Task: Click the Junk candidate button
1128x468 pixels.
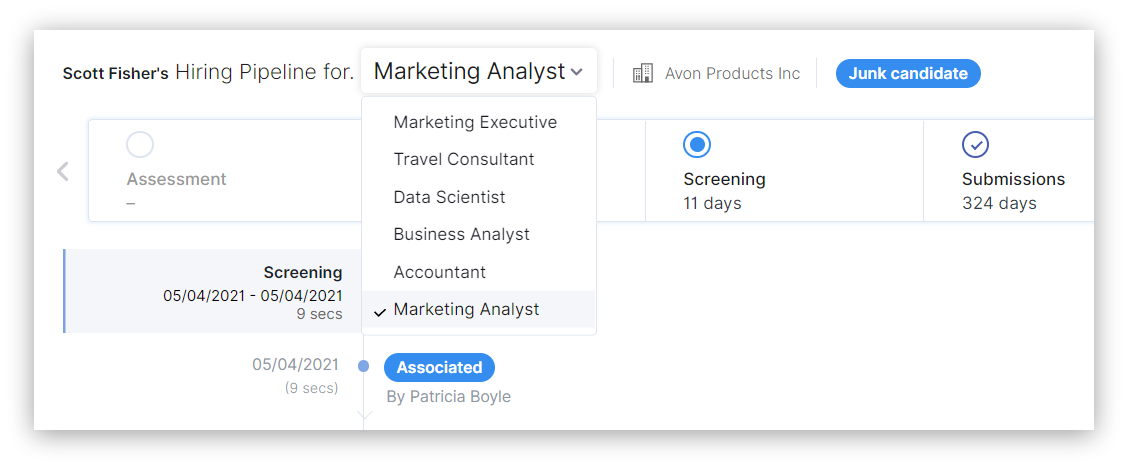Action: pyautogui.click(x=908, y=73)
